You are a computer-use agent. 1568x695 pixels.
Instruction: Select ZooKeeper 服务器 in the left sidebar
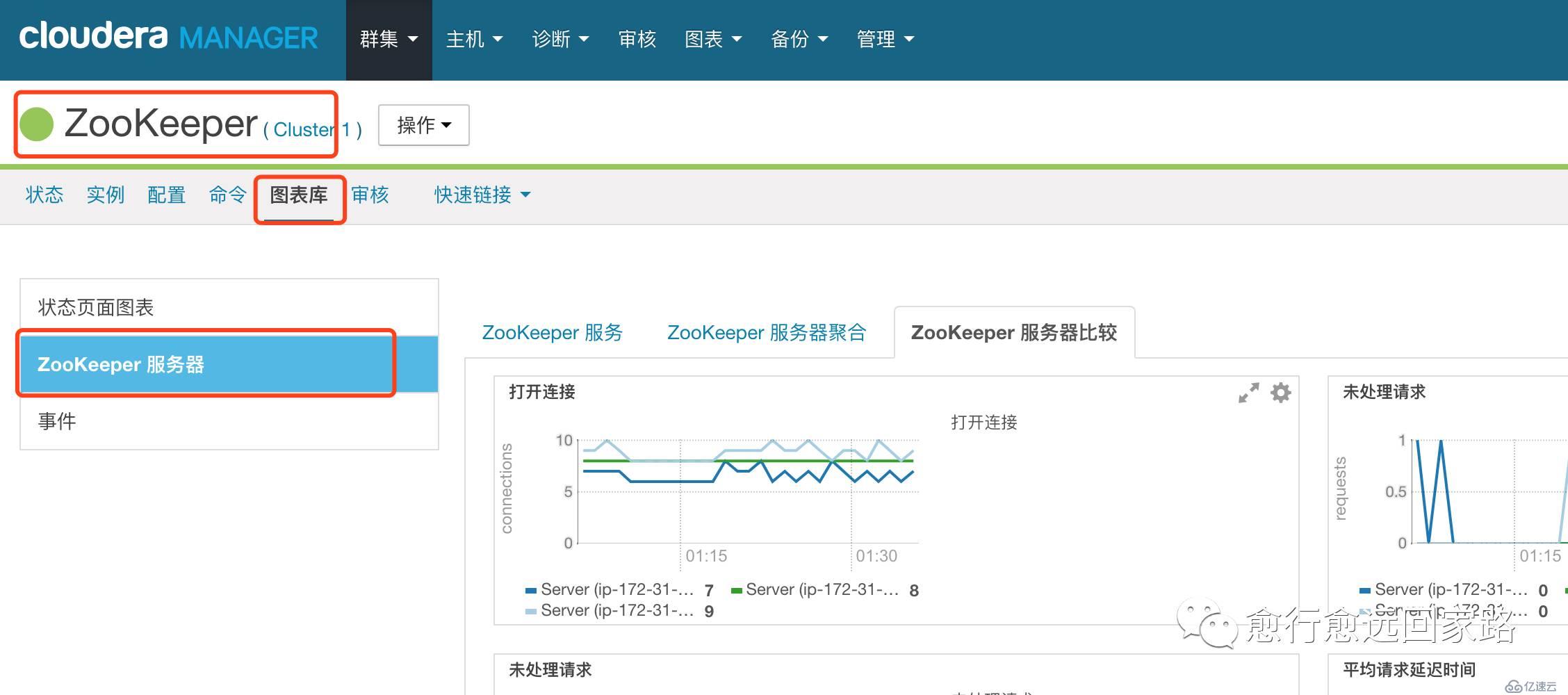coord(229,364)
